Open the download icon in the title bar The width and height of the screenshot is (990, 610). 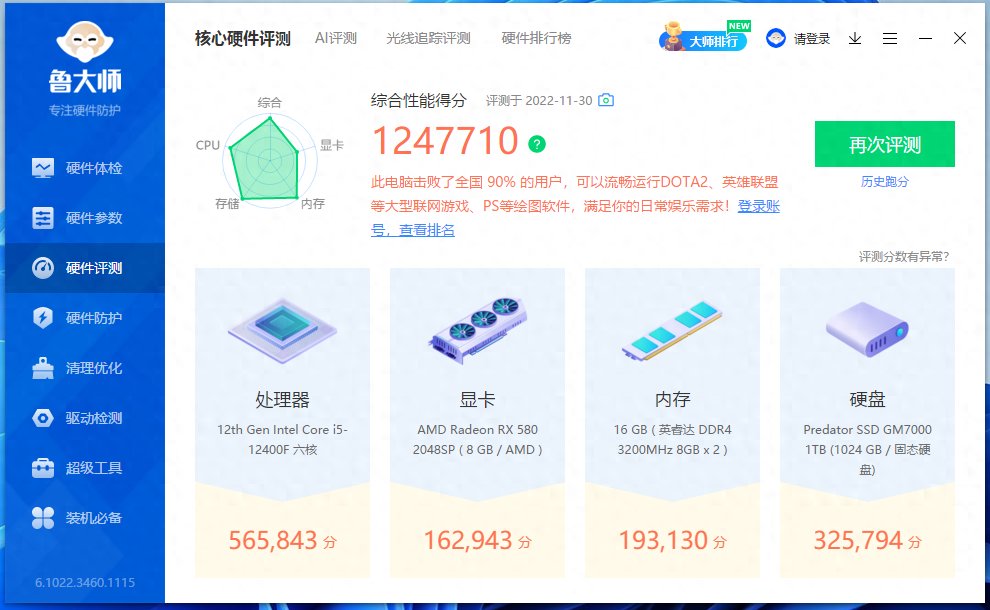click(x=855, y=39)
